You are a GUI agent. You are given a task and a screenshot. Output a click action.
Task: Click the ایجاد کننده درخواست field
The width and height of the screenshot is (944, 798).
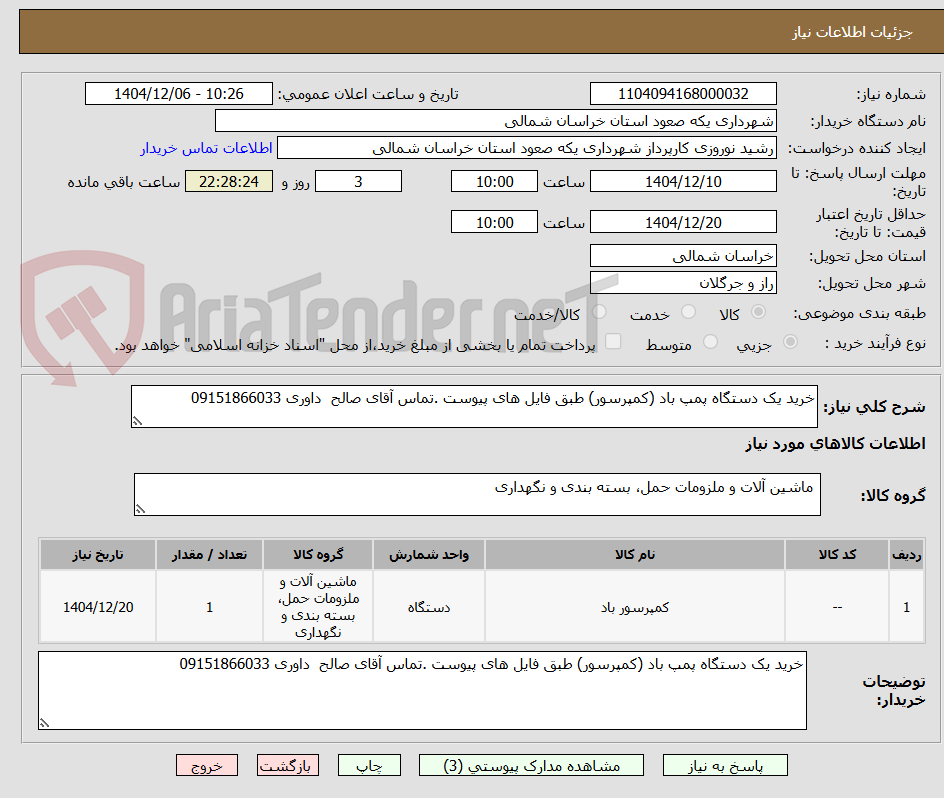pos(527,148)
